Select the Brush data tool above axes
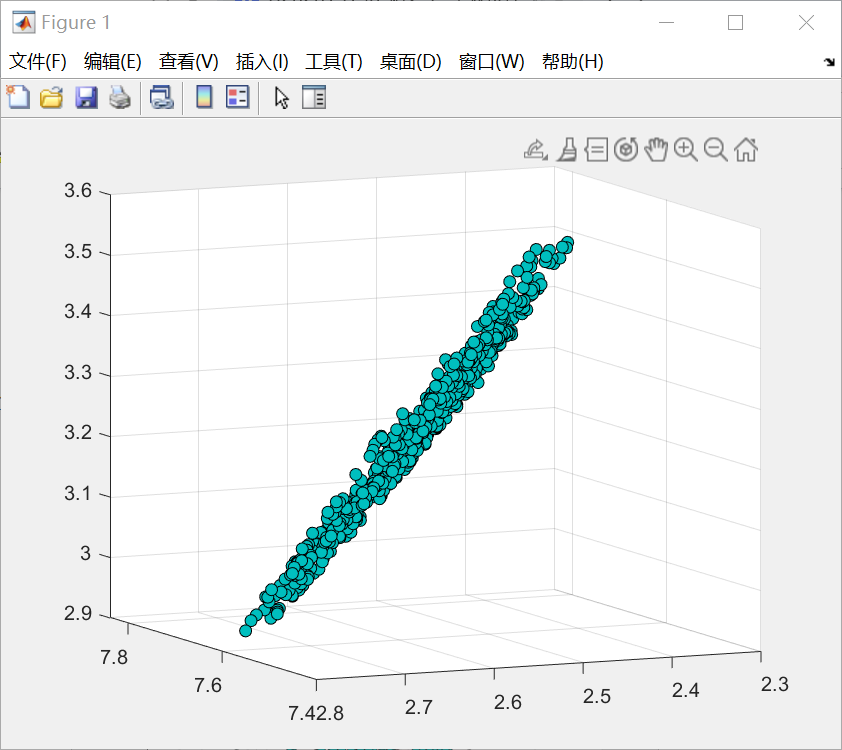This screenshot has height=750, width=842. pyautogui.click(x=566, y=150)
